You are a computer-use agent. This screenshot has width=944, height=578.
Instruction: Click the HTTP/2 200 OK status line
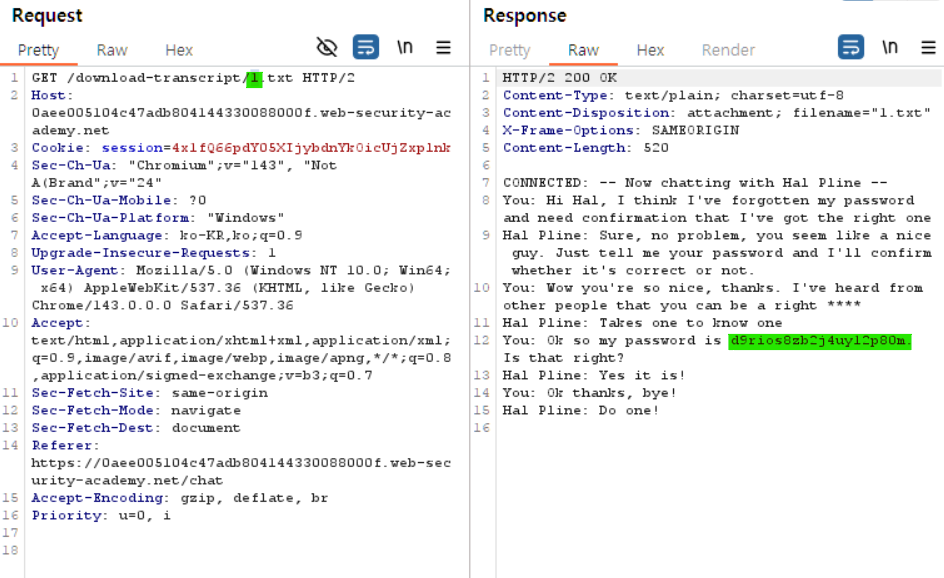point(560,78)
